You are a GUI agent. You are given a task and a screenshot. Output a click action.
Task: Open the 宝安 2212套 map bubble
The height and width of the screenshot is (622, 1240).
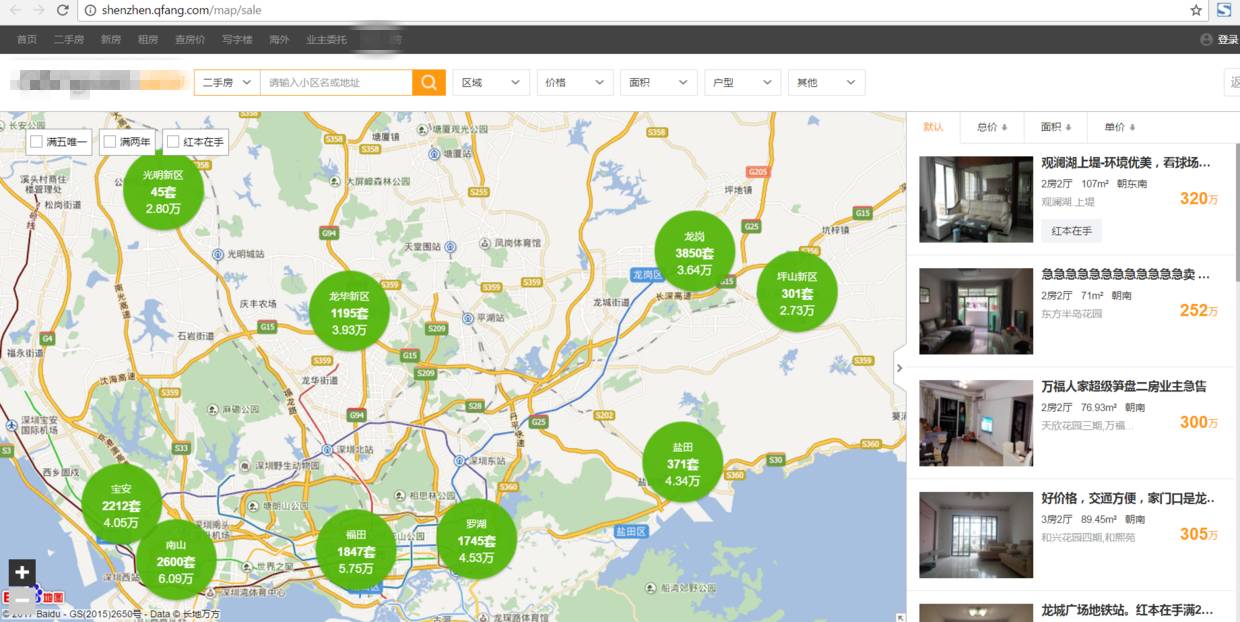pyautogui.click(x=121, y=505)
